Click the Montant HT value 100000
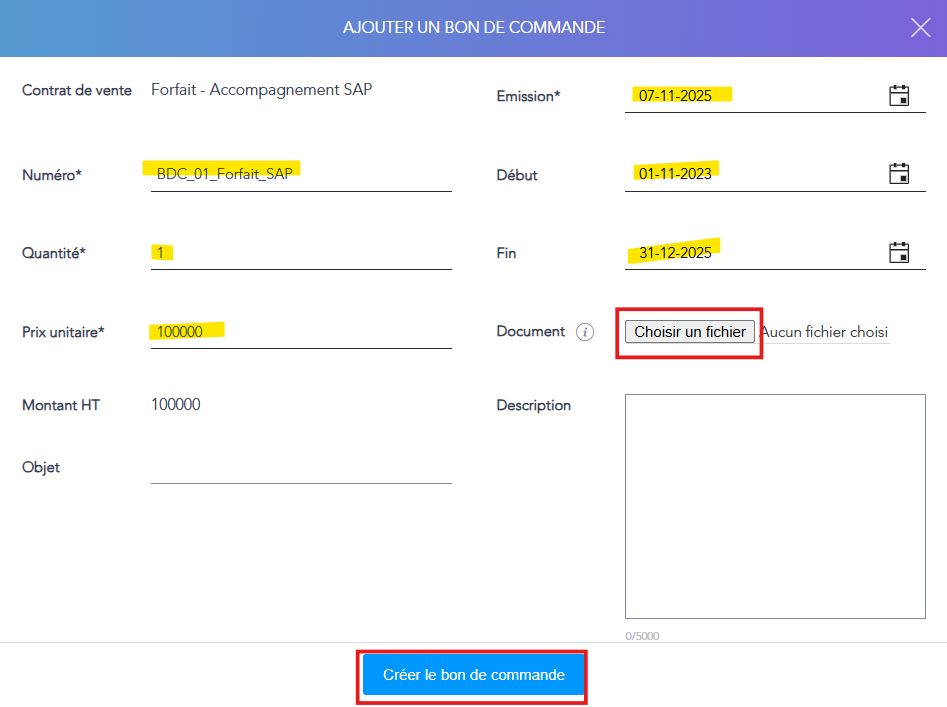Image resolution: width=947 pixels, height=707 pixels. click(x=176, y=405)
